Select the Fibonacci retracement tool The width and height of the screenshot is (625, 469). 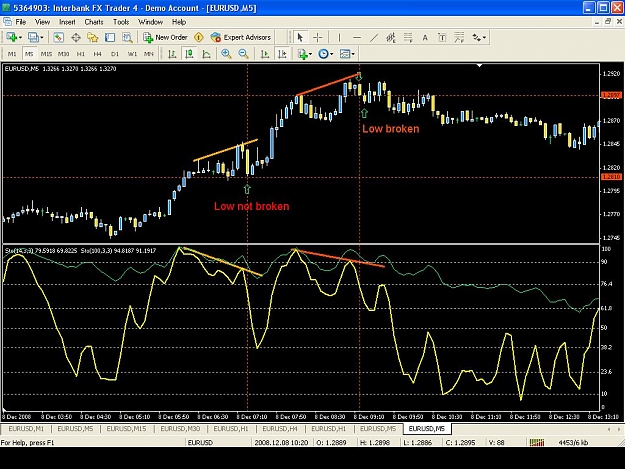coord(408,37)
